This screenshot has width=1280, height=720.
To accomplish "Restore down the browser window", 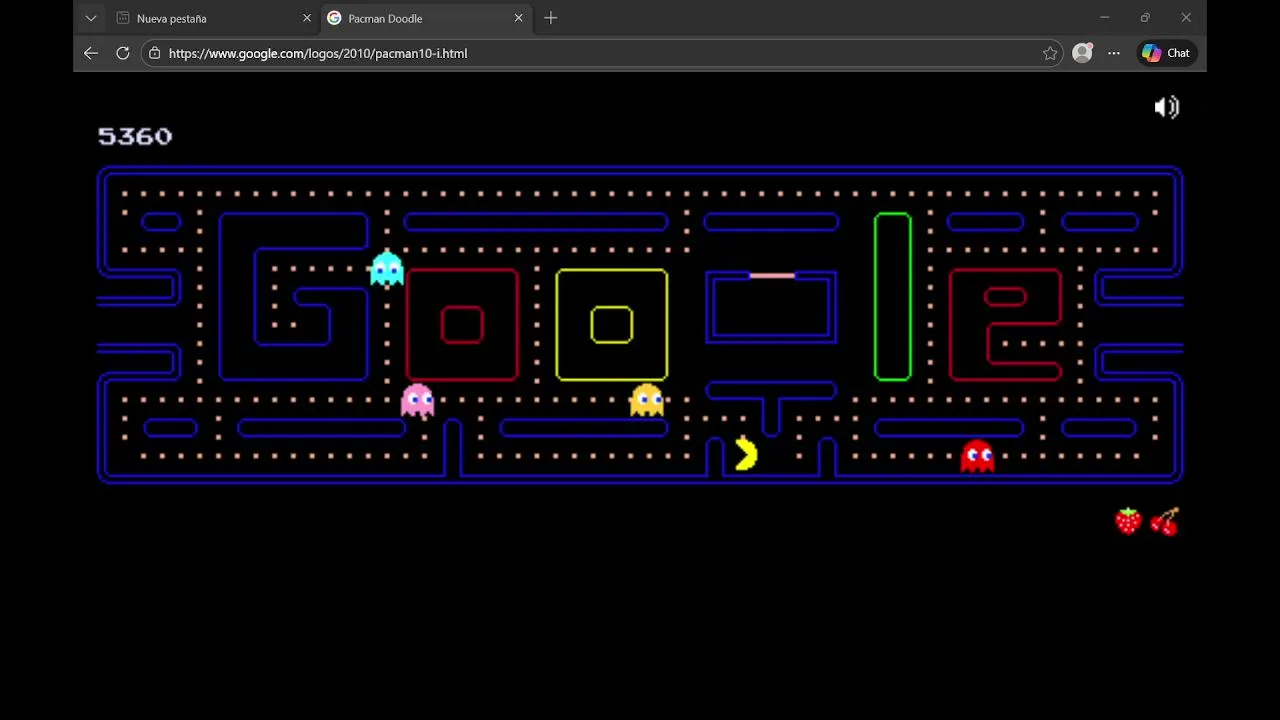I will [x=1145, y=18].
